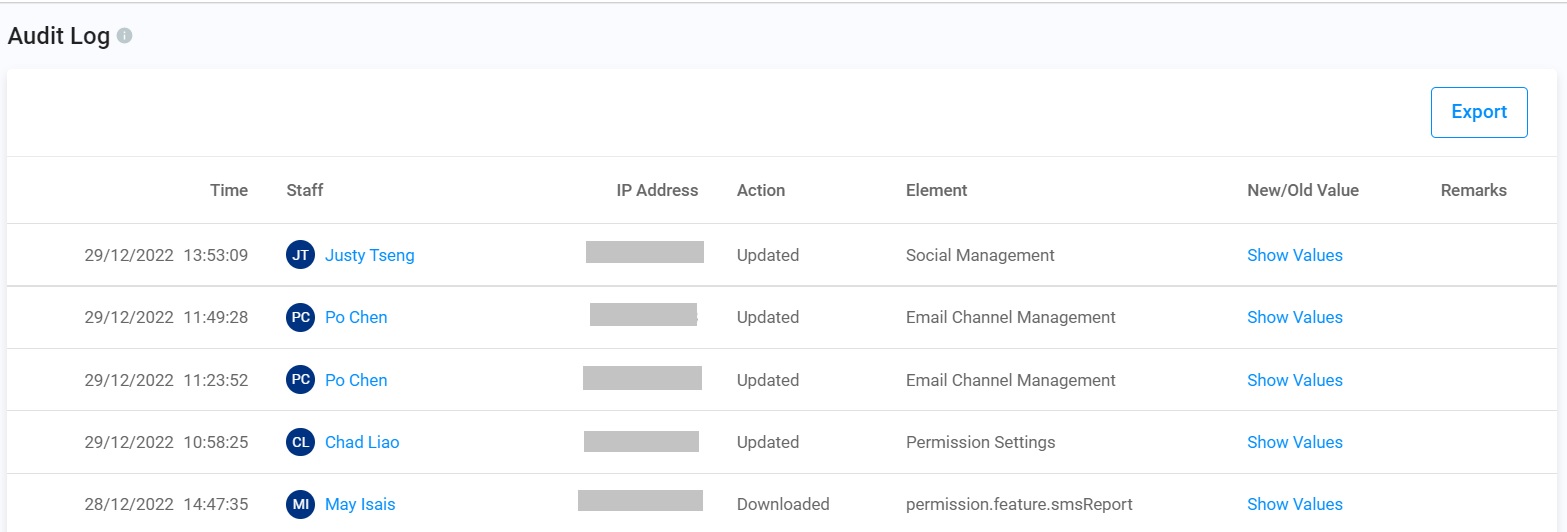Click the info icon beside Audit Log
1567x532 pixels.
[x=125, y=36]
